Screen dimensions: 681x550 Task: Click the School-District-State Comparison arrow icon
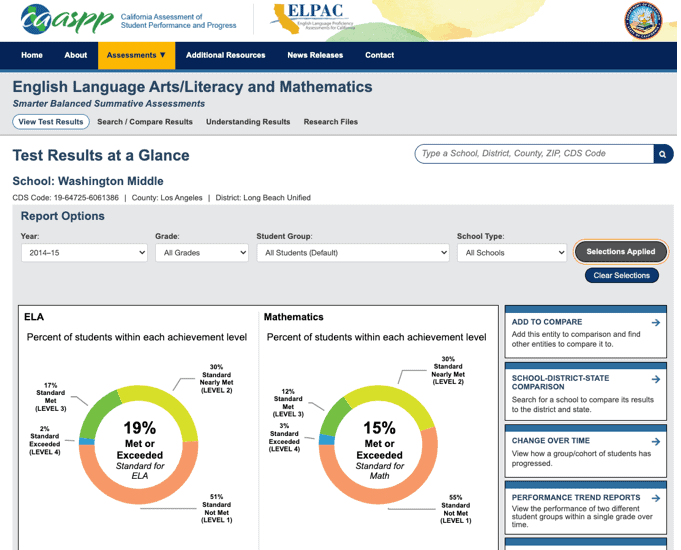coord(655,380)
